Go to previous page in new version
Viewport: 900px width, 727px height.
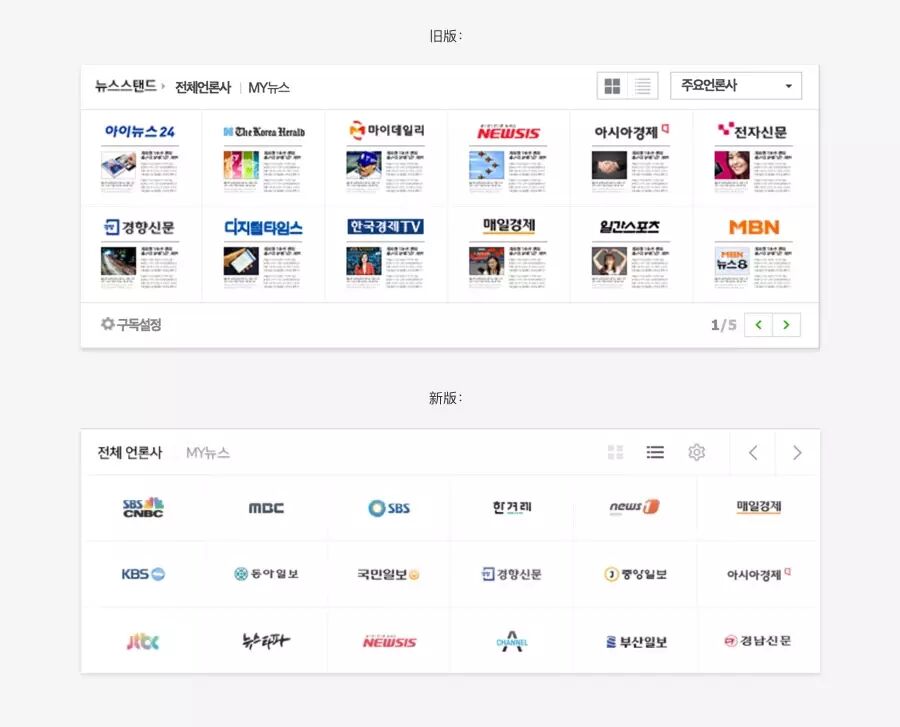[x=753, y=453]
